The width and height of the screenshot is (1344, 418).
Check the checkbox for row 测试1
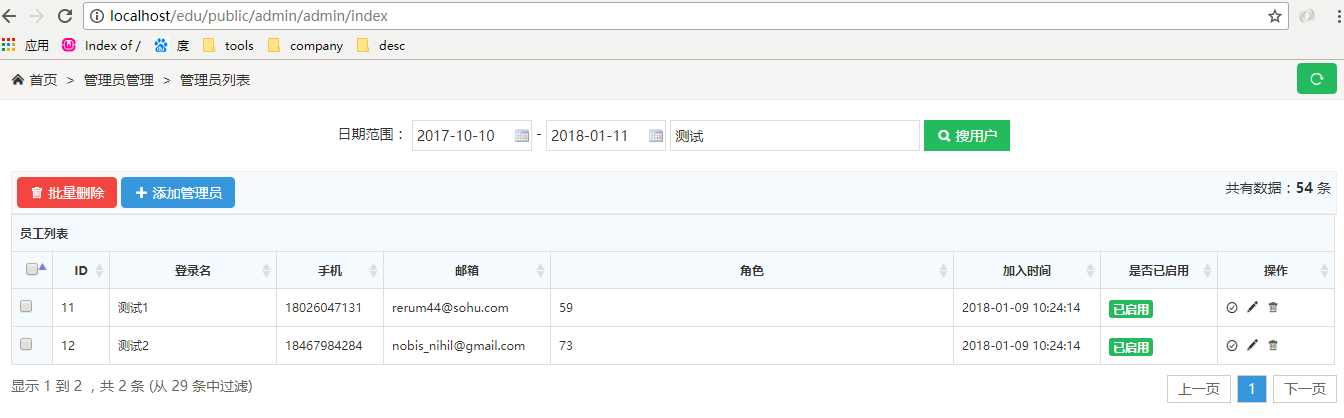[x=26, y=307]
